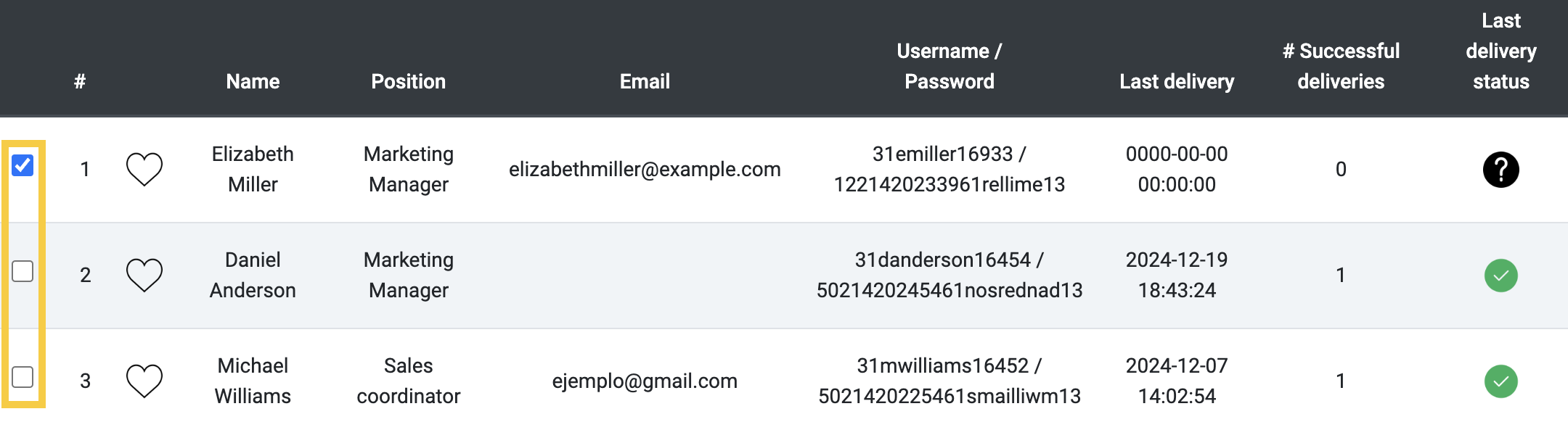Screen dimensions: 1568x422
Task: Click the Email column header
Action: pos(645,81)
